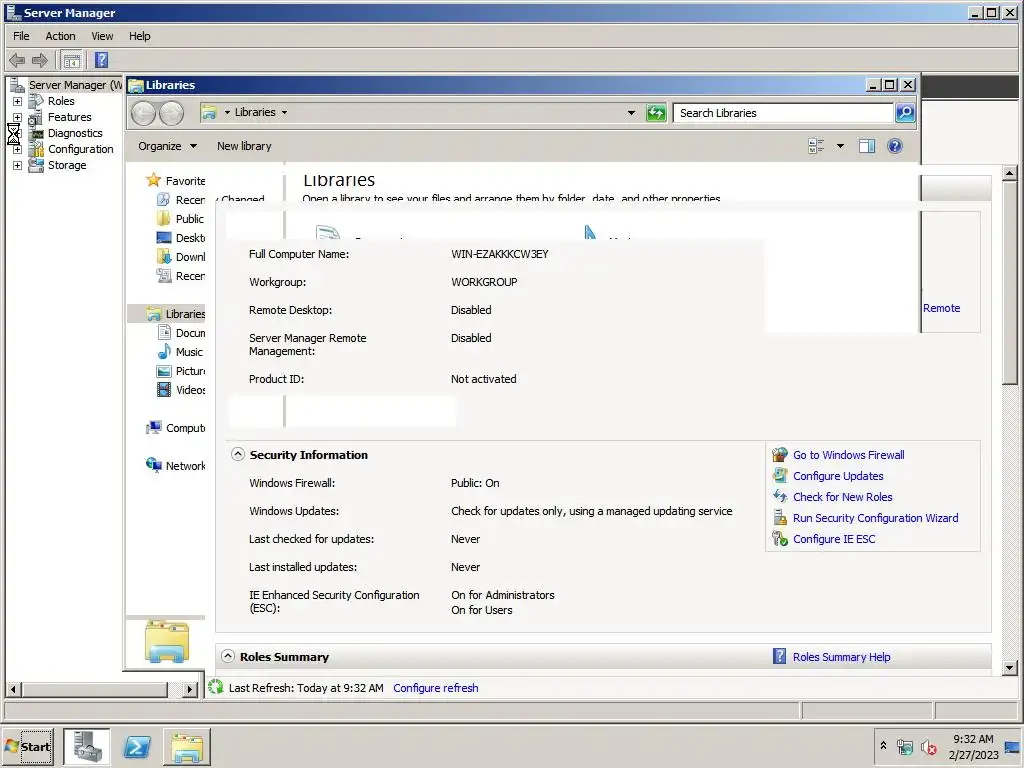Image resolution: width=1024 pixels, height=768 pixels.
Task: Click the muted volume tray icon
Action: [928, 747]
